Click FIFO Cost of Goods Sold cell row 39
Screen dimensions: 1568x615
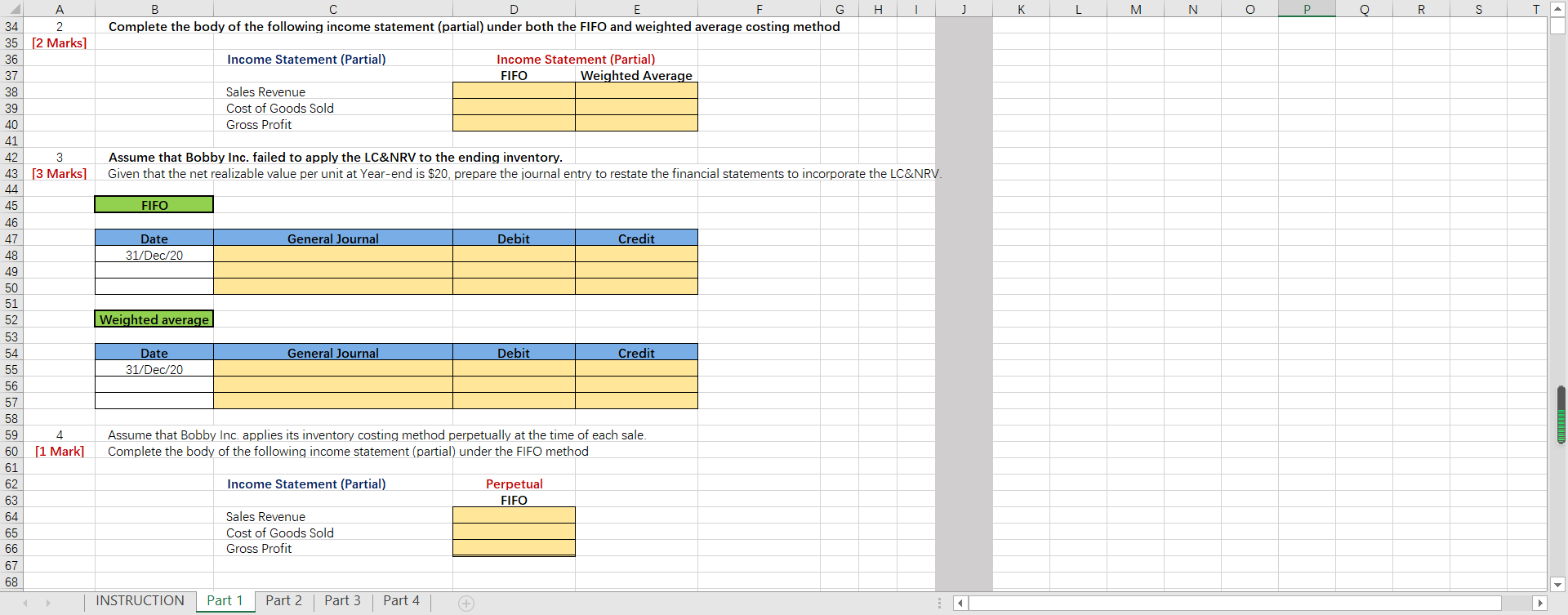(514, 107)
